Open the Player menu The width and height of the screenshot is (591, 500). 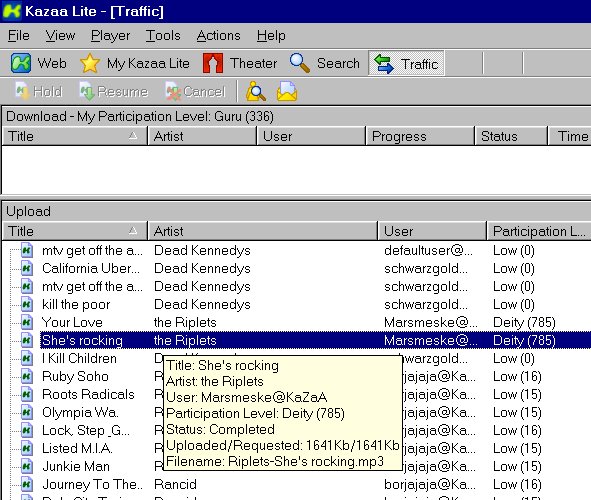click(x=110, y=35)
